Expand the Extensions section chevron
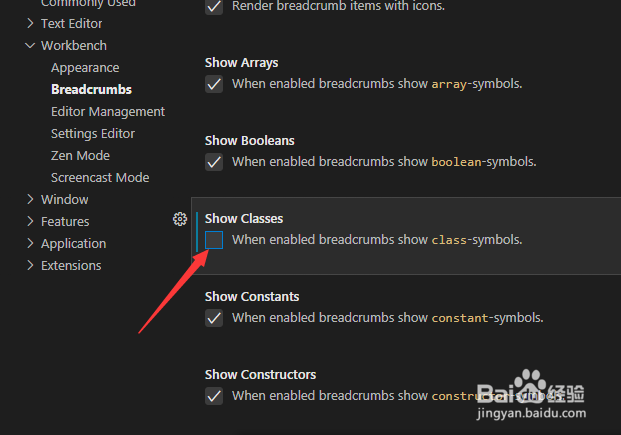 (x=30, y=265)
